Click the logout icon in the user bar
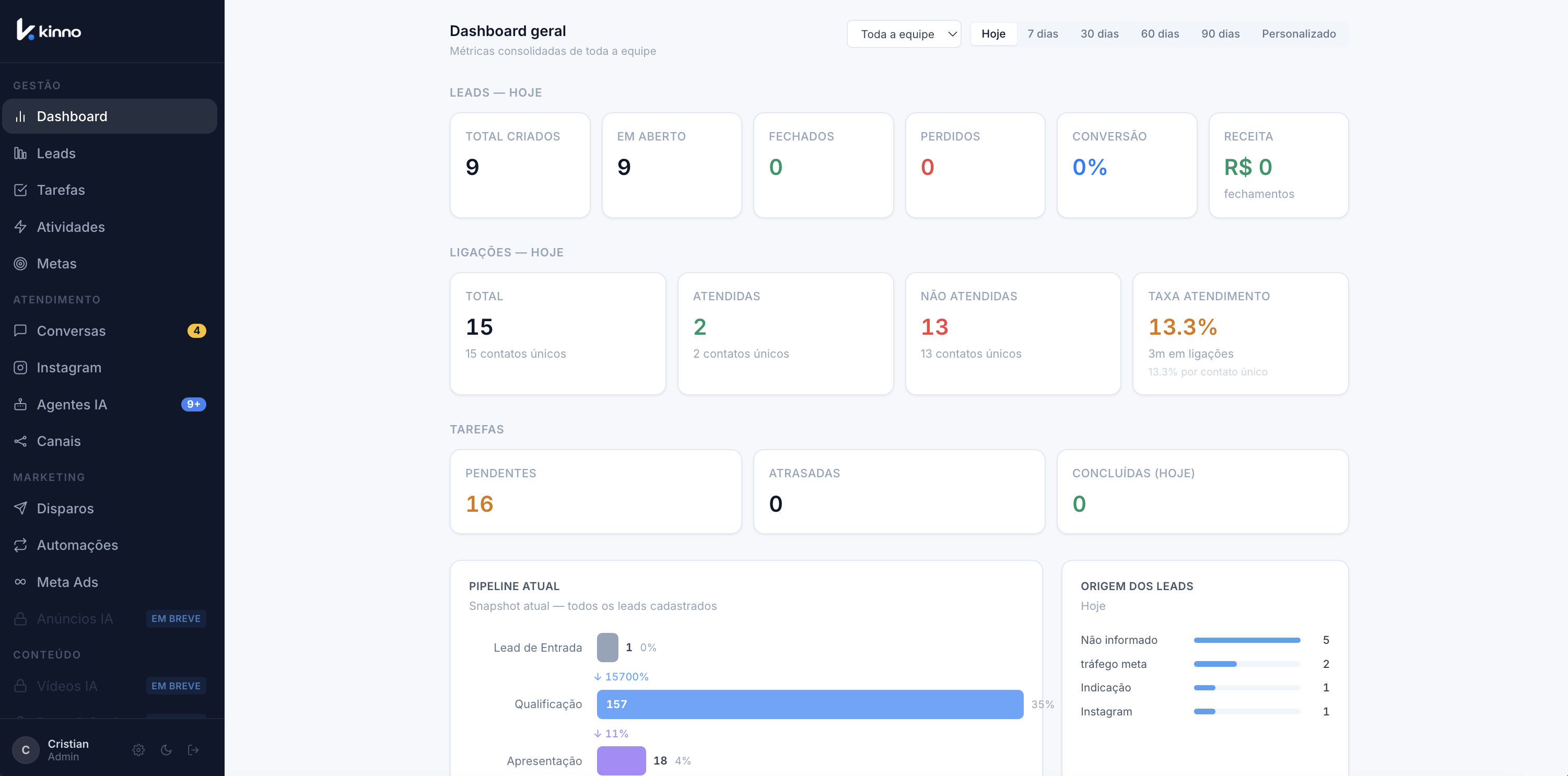The image size is (1568, 776). [x=194, y=750]
